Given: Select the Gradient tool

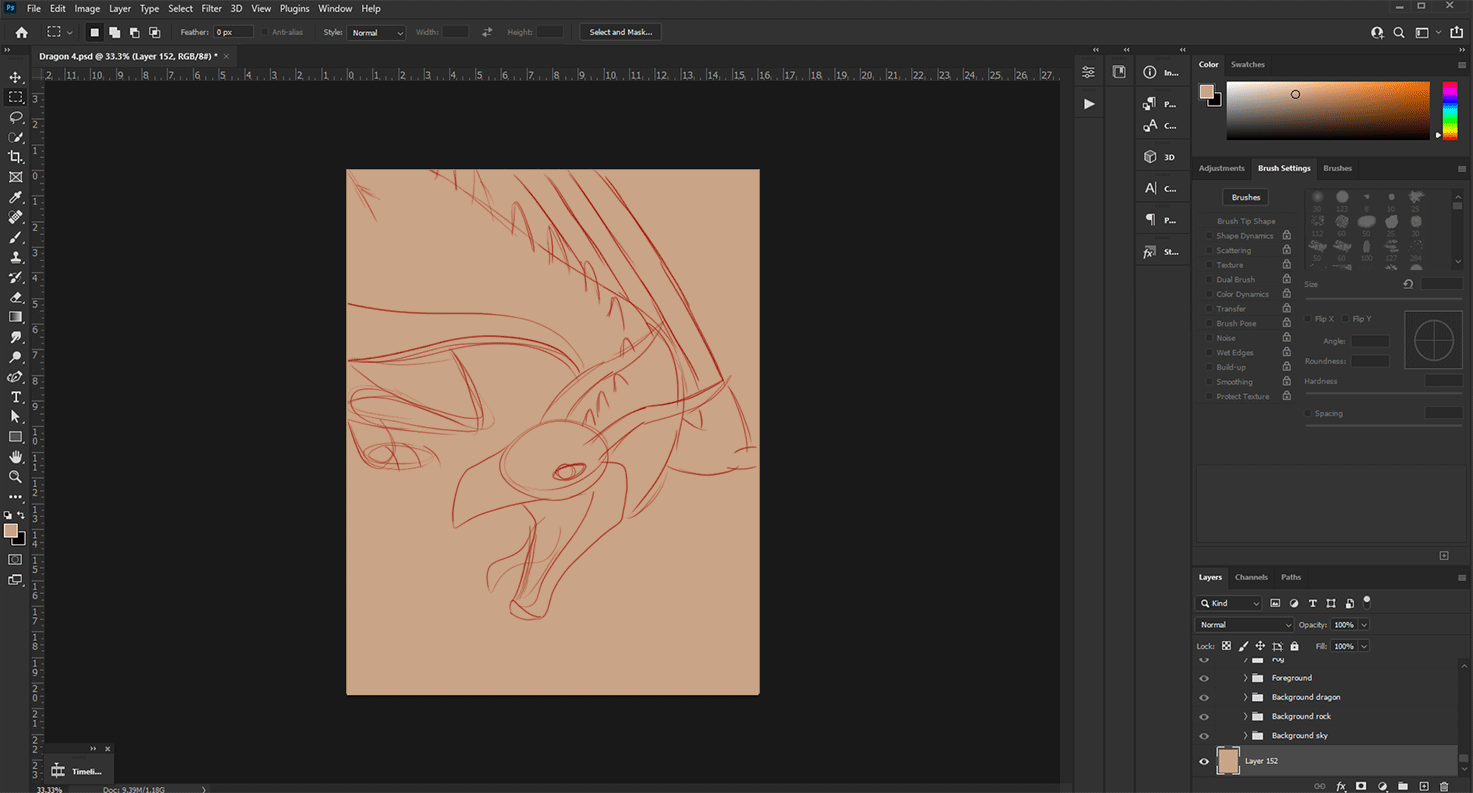Looking at the screenshot, I should [15, 317].
